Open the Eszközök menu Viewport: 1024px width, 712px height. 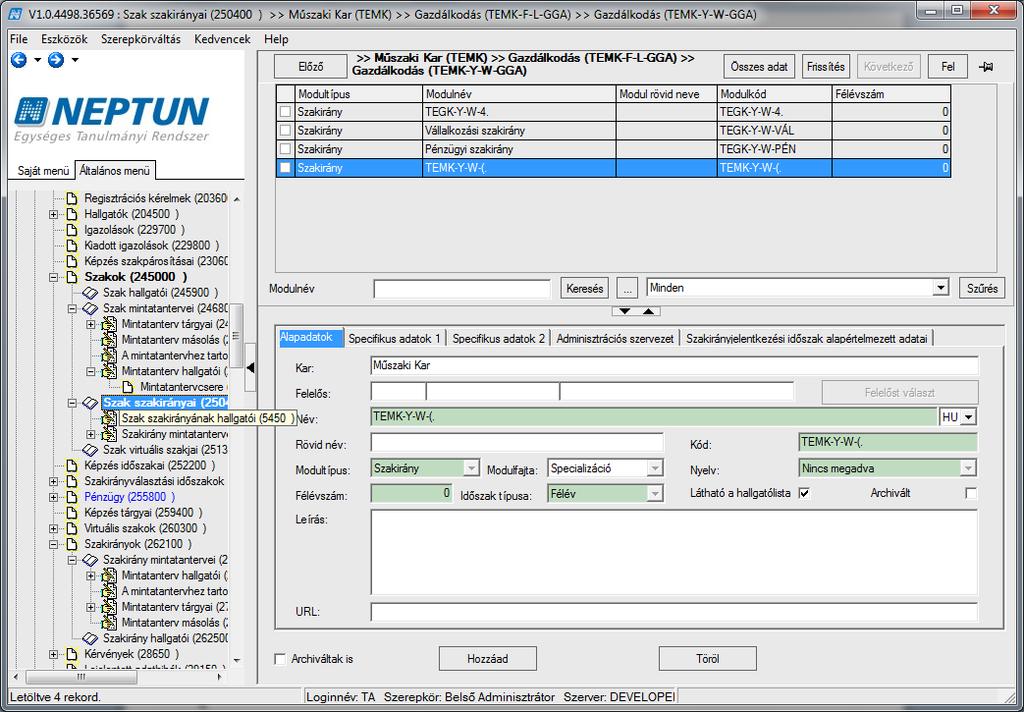[x=64, y=39]
